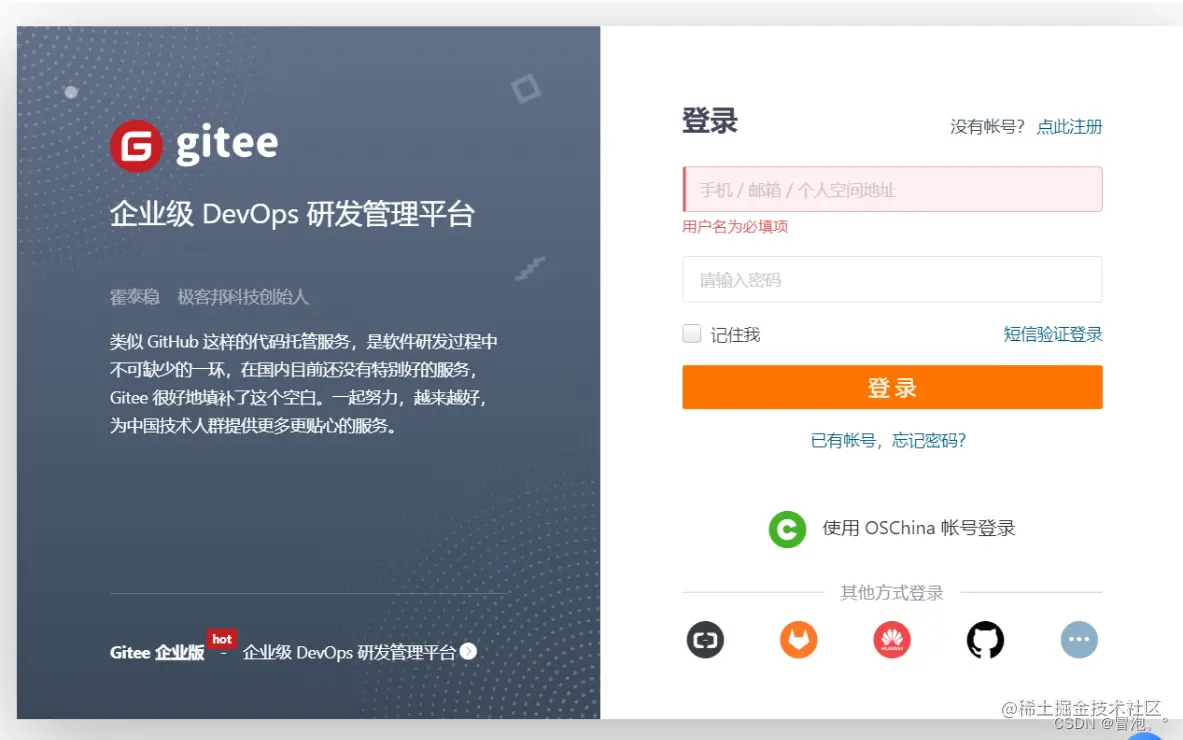Click the gitee wordmark text
1183x740 pixels.
227,146
